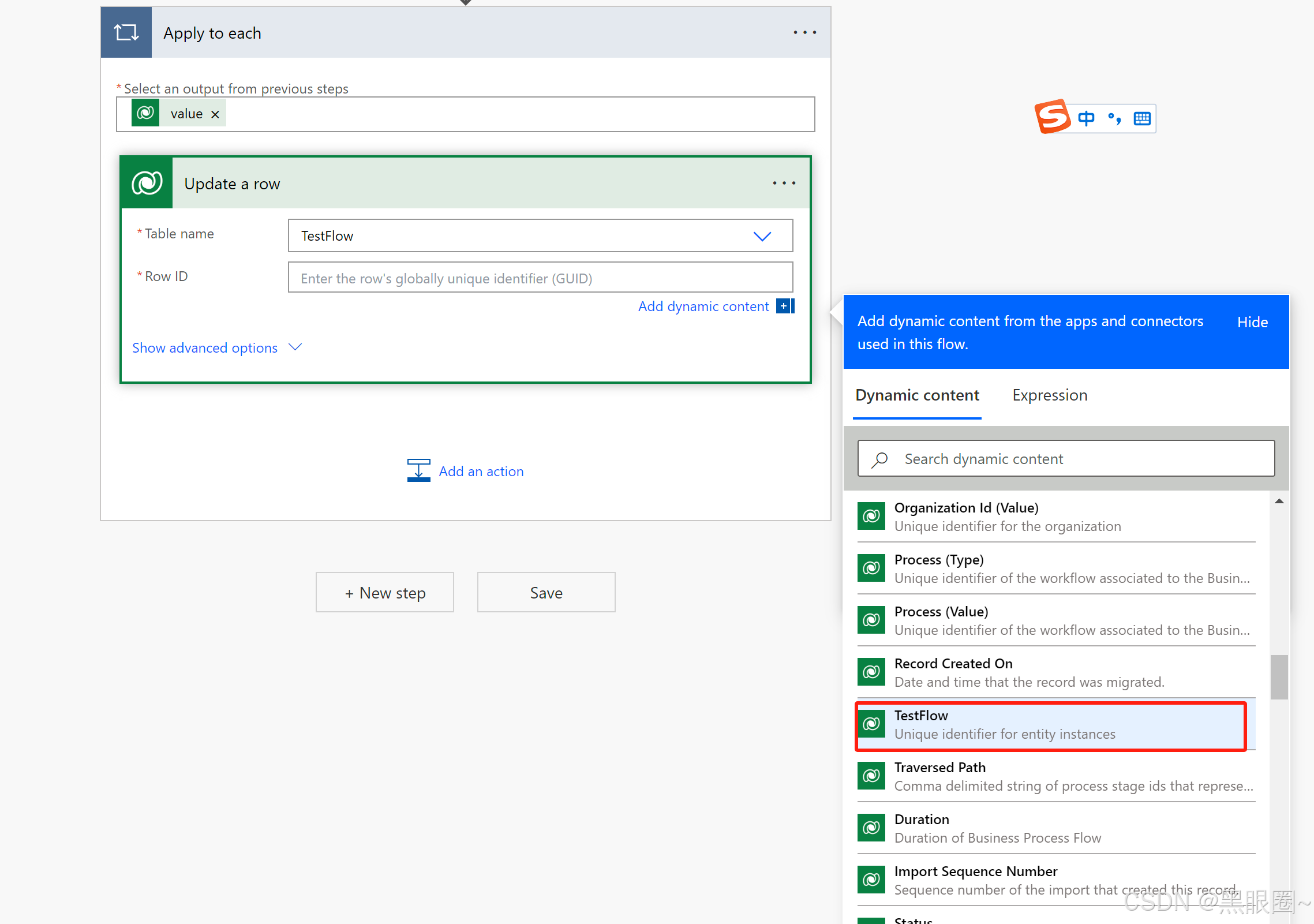
Task: Click the search magnifier in dynamic content panel
Action: 879,458
